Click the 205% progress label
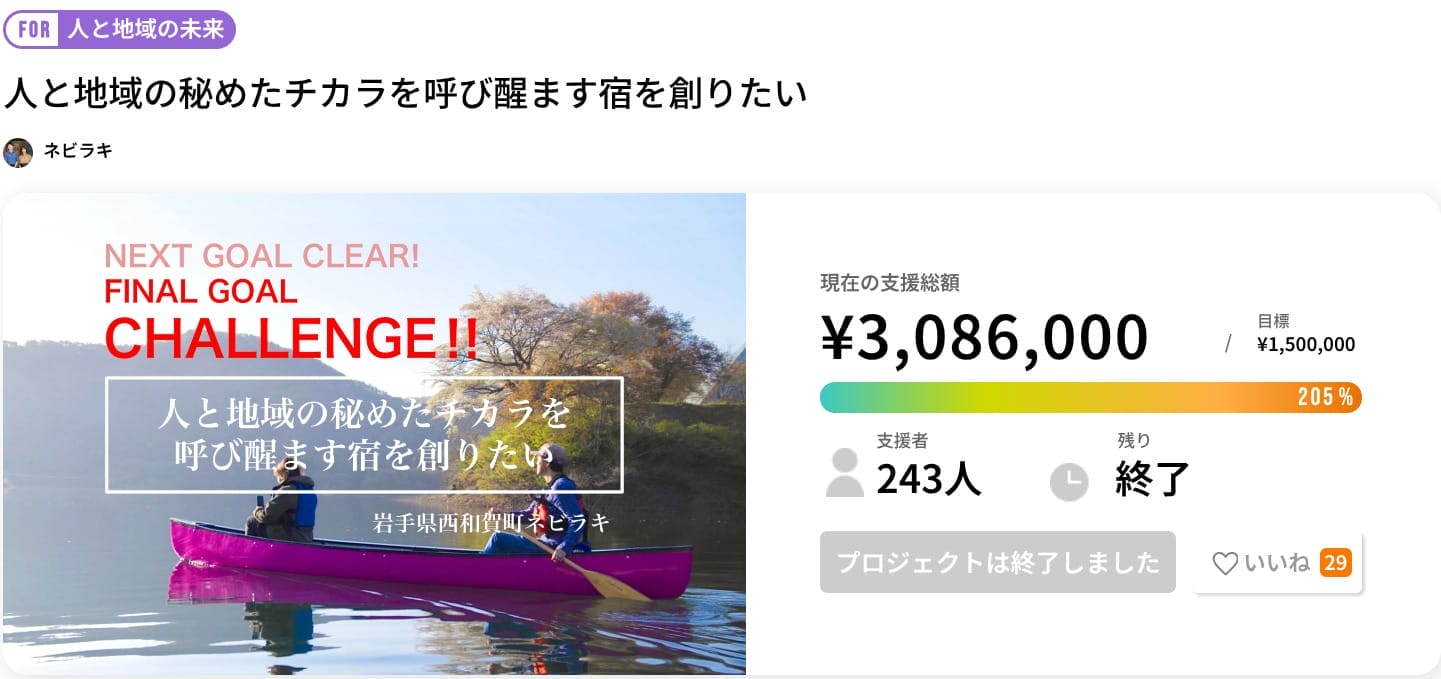The height and width of the screenshot is (679, 1441). coord(1325,397)
